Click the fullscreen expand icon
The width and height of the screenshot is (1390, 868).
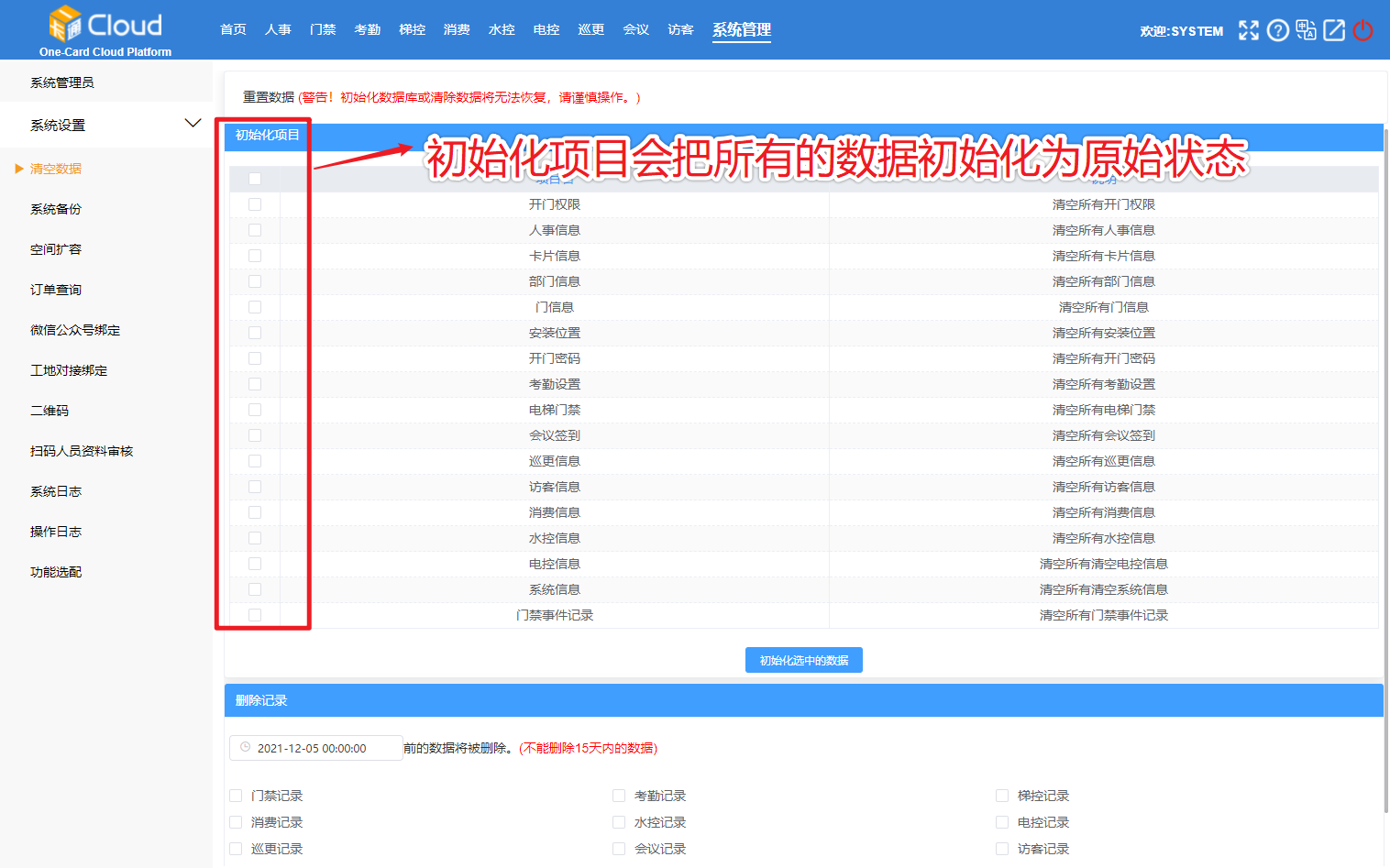(x=1248, y=30)
